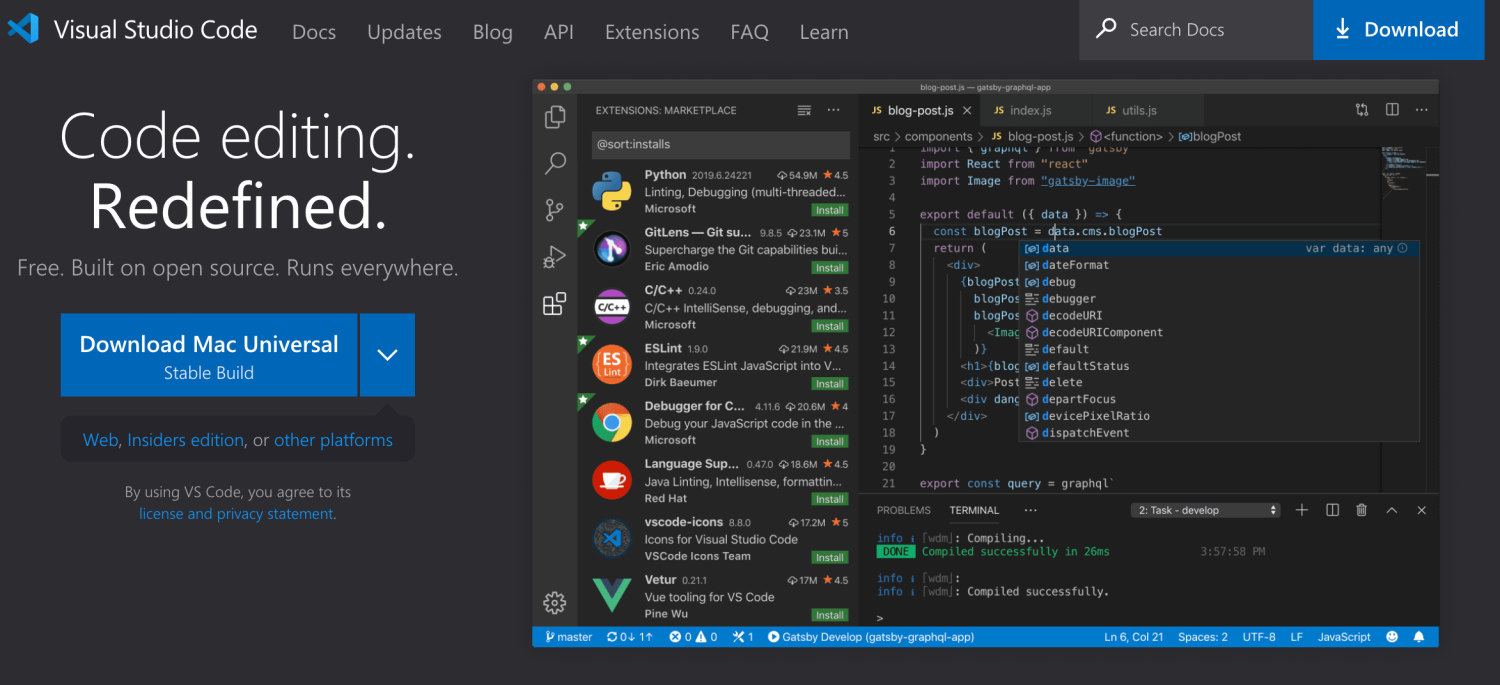Open the Updates nav item

tap(404, 32)
